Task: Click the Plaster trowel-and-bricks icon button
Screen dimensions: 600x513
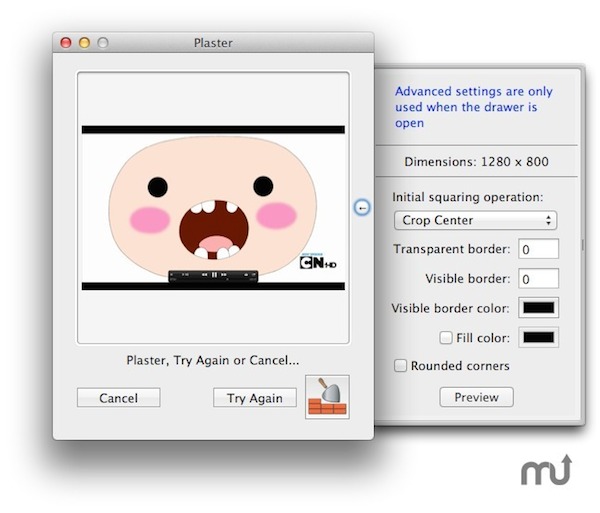Action: click(x=327, y=397)
